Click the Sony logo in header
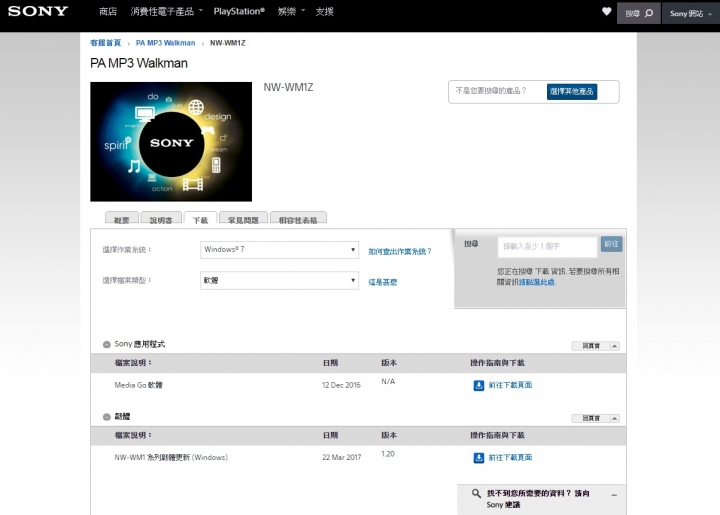This screenshot has height=515, width=720. click(38, 11)
